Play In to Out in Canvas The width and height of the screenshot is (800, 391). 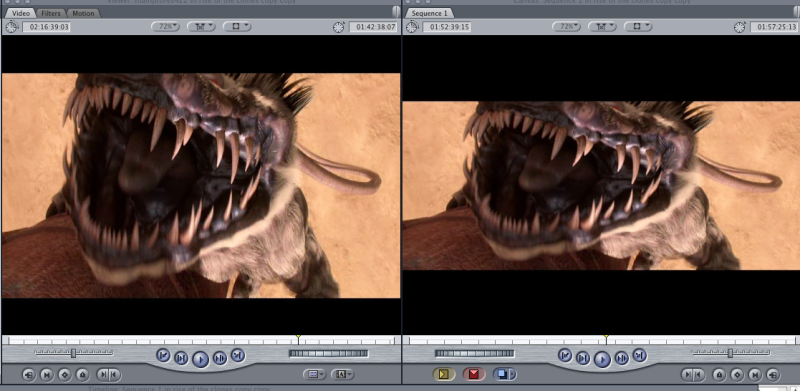(x=583, y=358)
